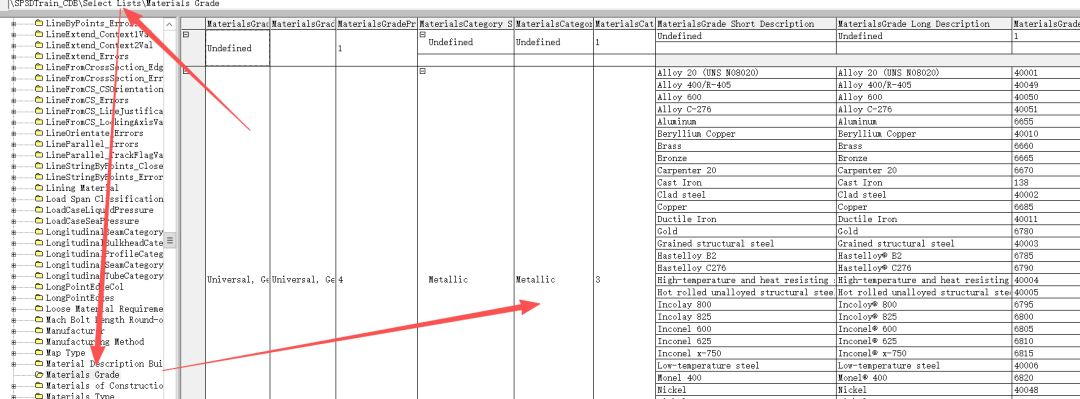Collapse the Metallic category group
The height and width of the screenshot is (399, 1080).
click(x=423, y=71)
